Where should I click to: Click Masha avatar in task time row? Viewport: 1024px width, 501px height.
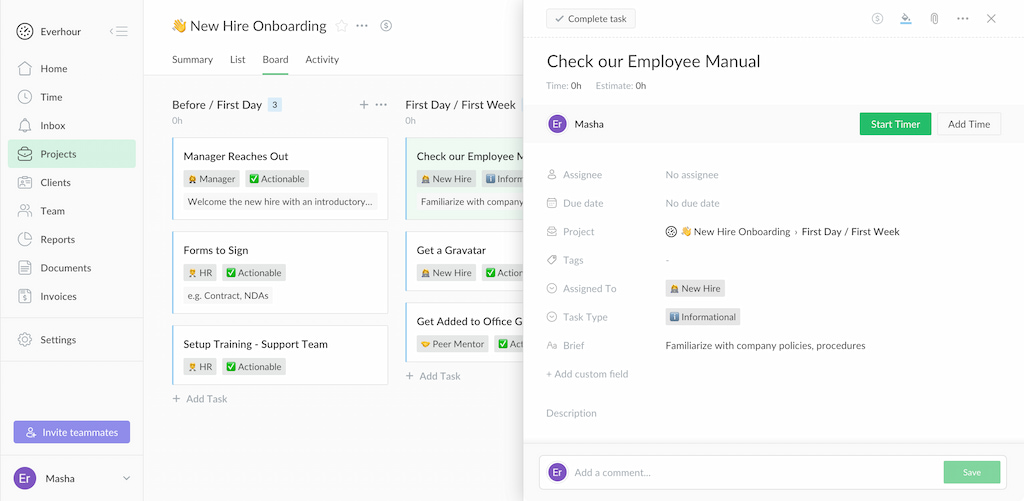557,124
